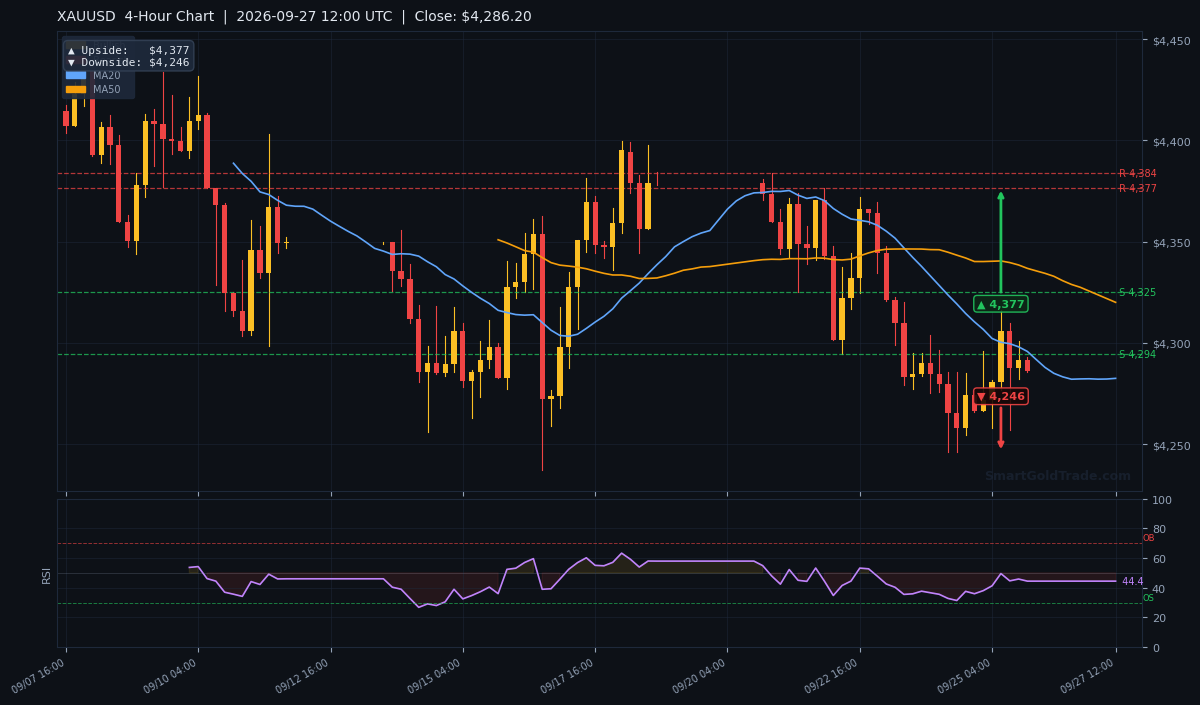1200x705 pixels.
Task: Click the $4,300 price axis label
Action: coord(1171,344)
